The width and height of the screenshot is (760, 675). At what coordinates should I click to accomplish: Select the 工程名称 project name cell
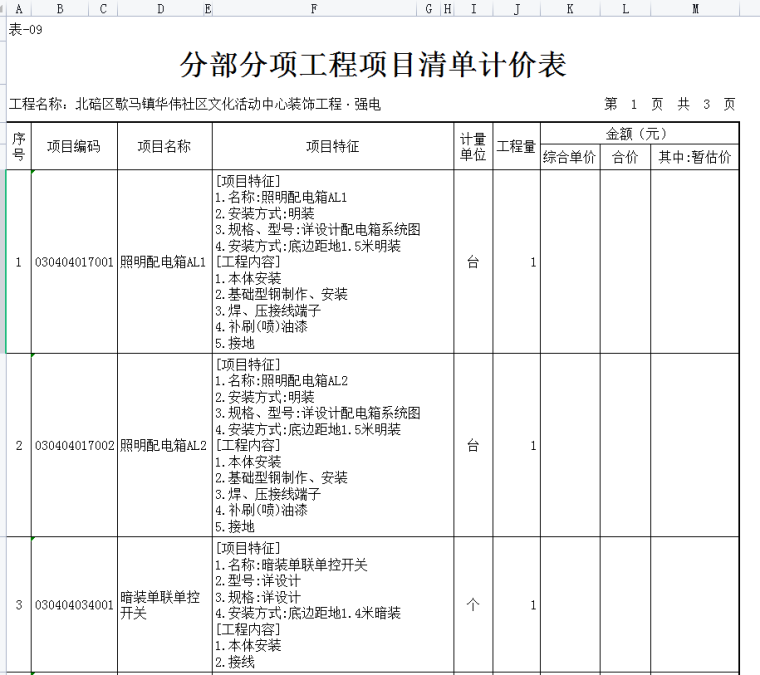coord(195,104)
